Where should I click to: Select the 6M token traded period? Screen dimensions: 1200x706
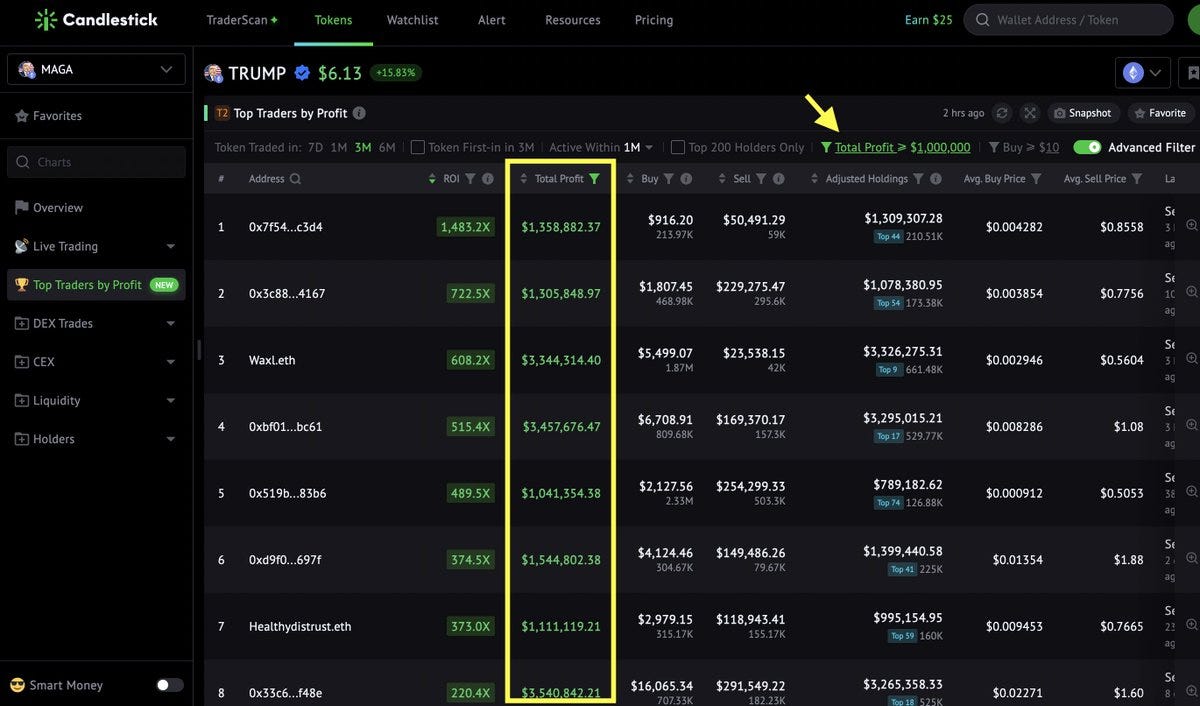pyautogui.click(x=387, y=147)
